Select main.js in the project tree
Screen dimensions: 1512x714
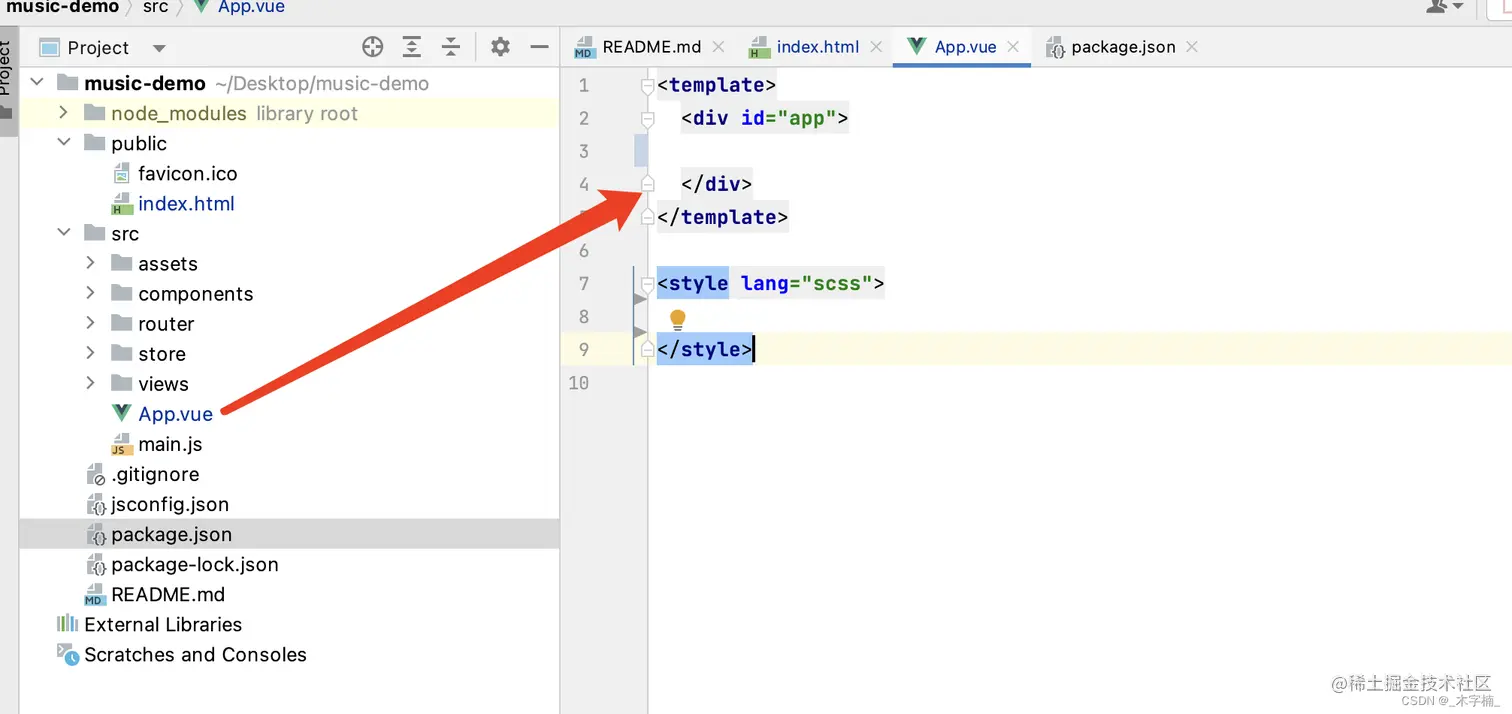tap(170, 444)
